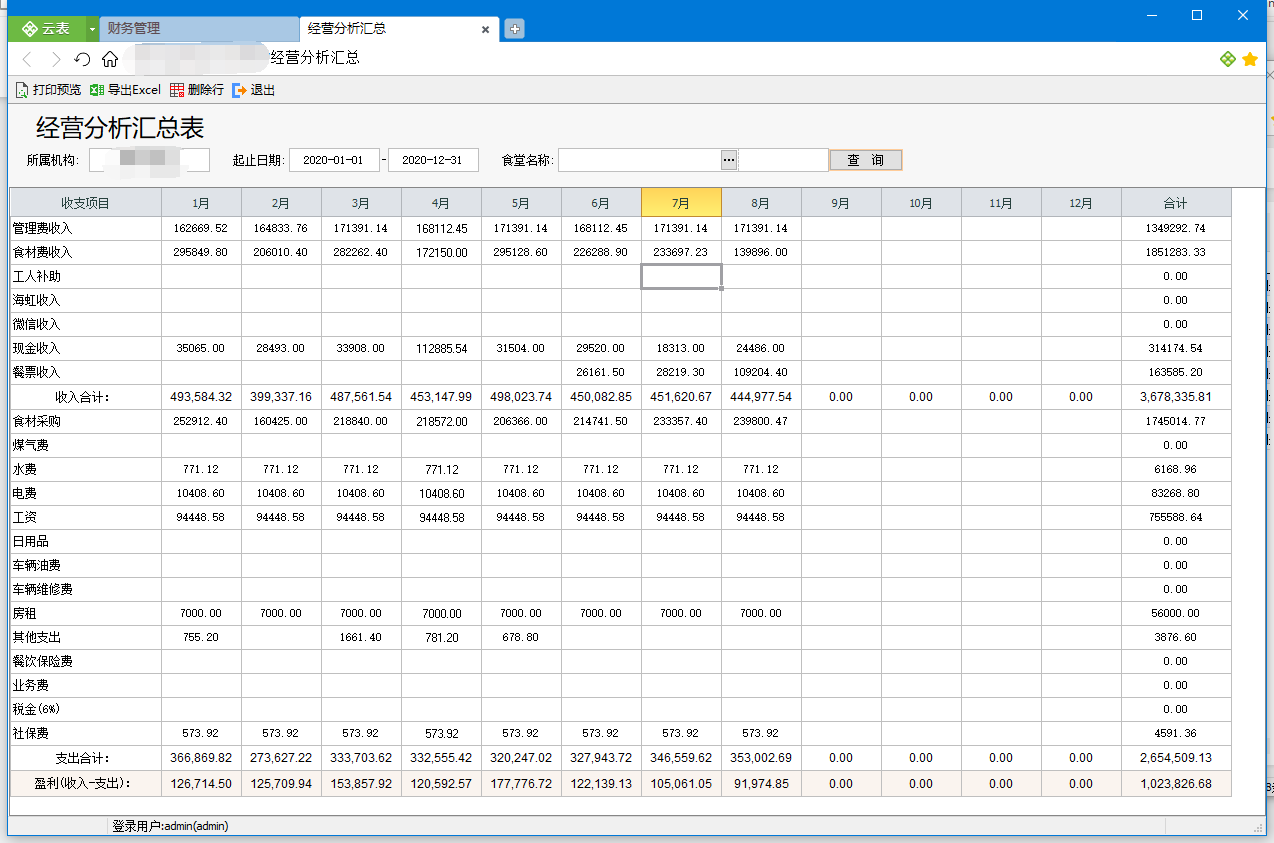Click the cell value 252912.40
This screenshot has height=843, width=1274.
[x=201, y=422]
